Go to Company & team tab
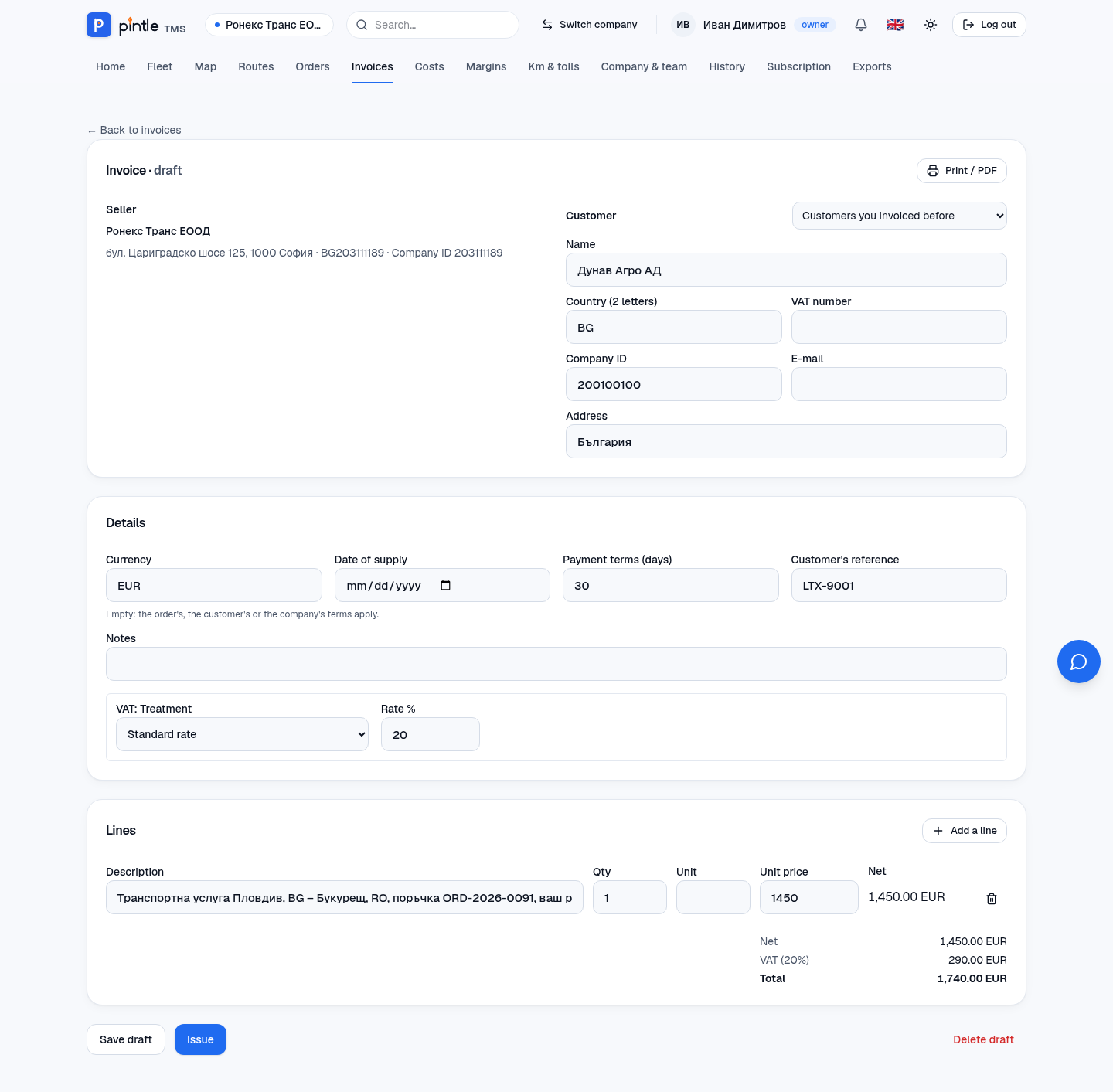 (x=645, y=66)
